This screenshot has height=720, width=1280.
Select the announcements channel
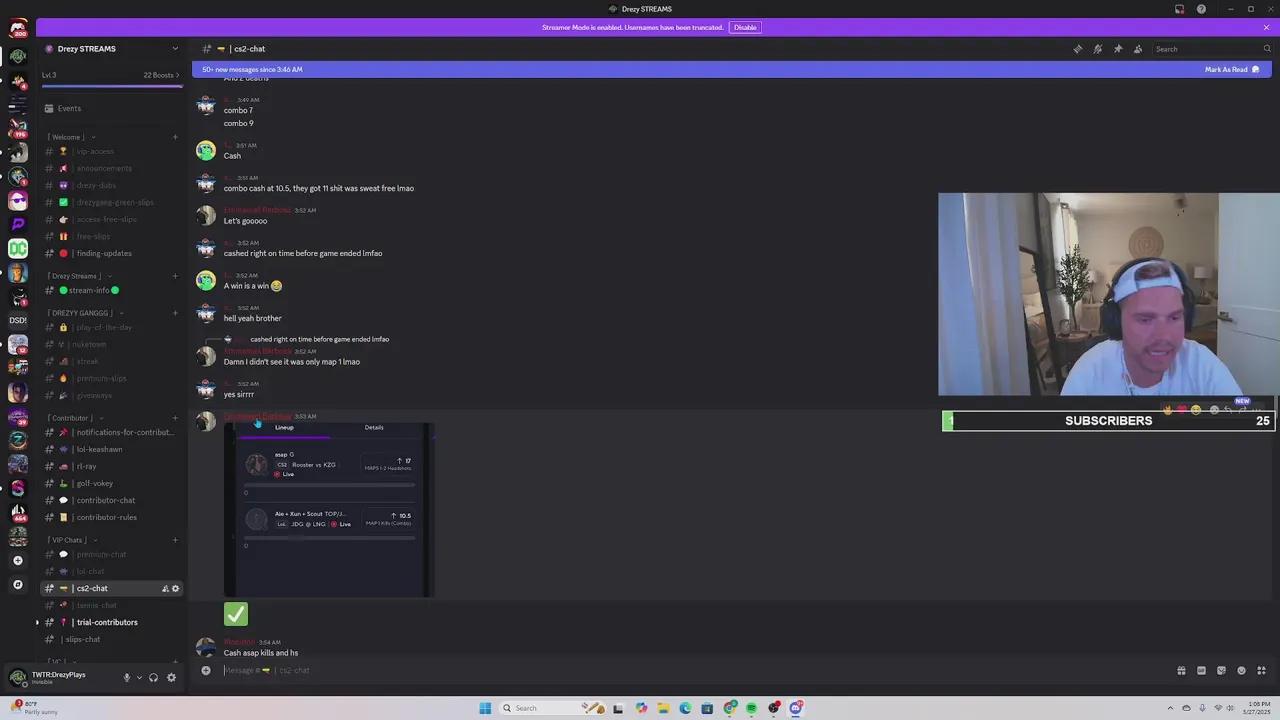pyautogui.click(x=112, y=168)
